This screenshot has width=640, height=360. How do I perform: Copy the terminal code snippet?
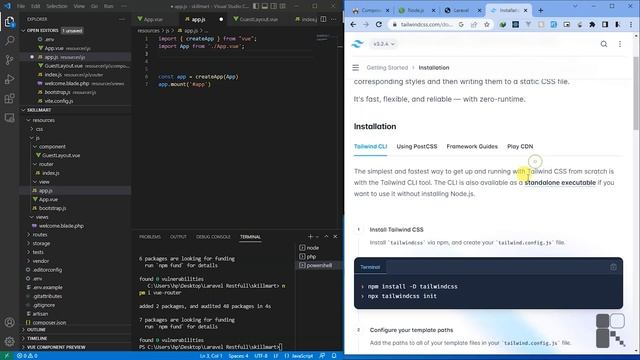[x=613, y=267]
